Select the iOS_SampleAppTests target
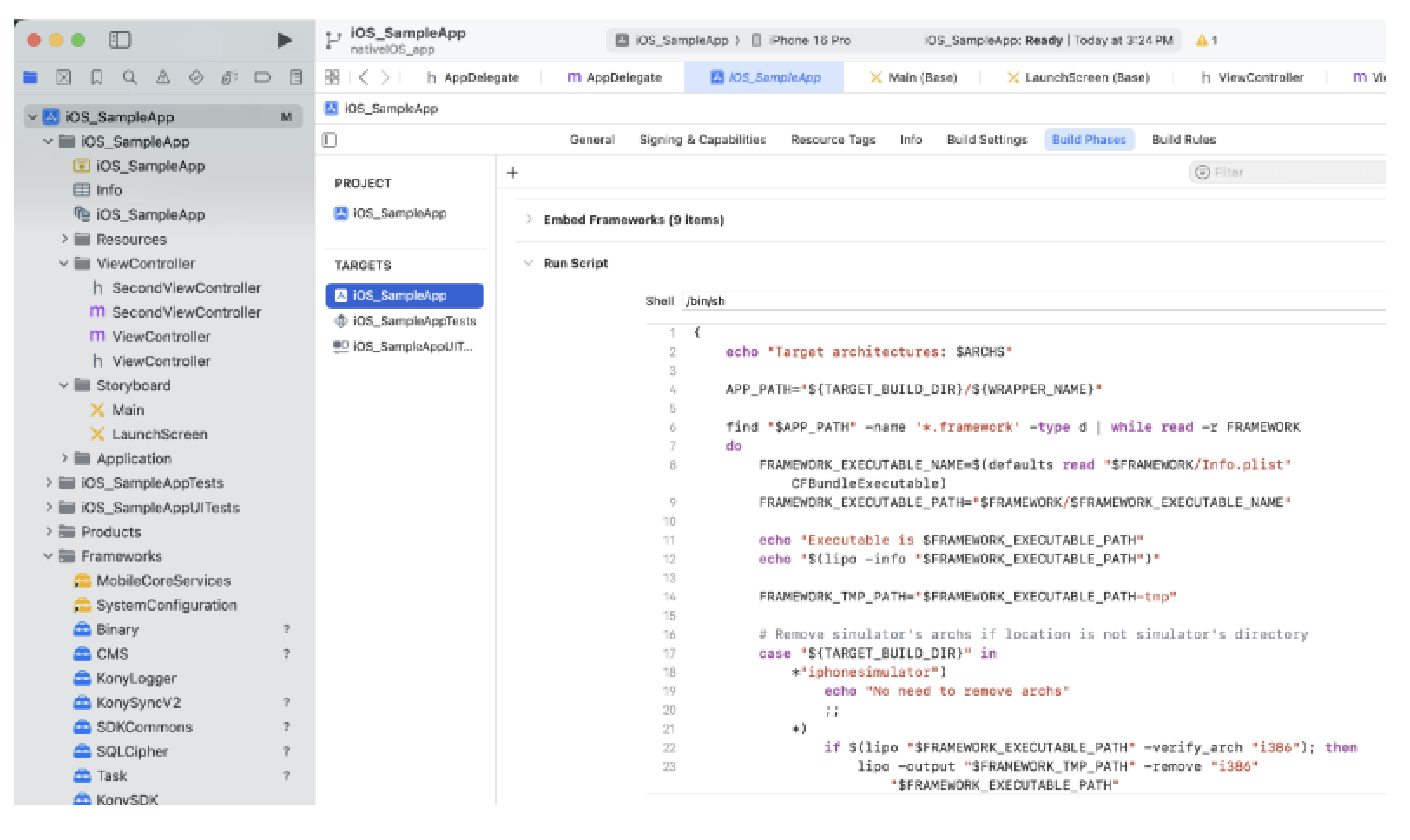 point(405,321)
